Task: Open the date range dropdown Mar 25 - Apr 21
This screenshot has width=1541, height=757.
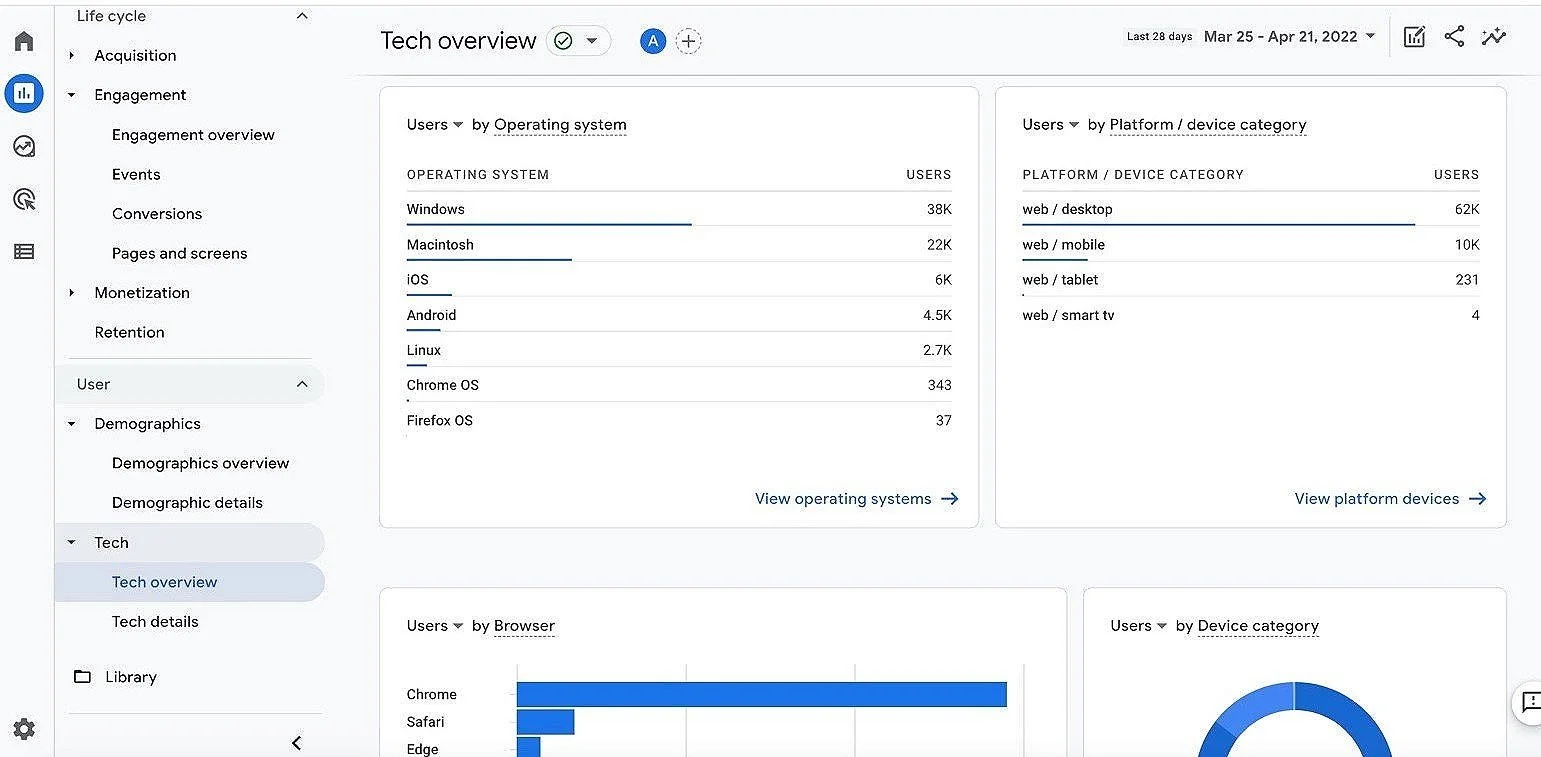Action: (x=1289, y=37)
